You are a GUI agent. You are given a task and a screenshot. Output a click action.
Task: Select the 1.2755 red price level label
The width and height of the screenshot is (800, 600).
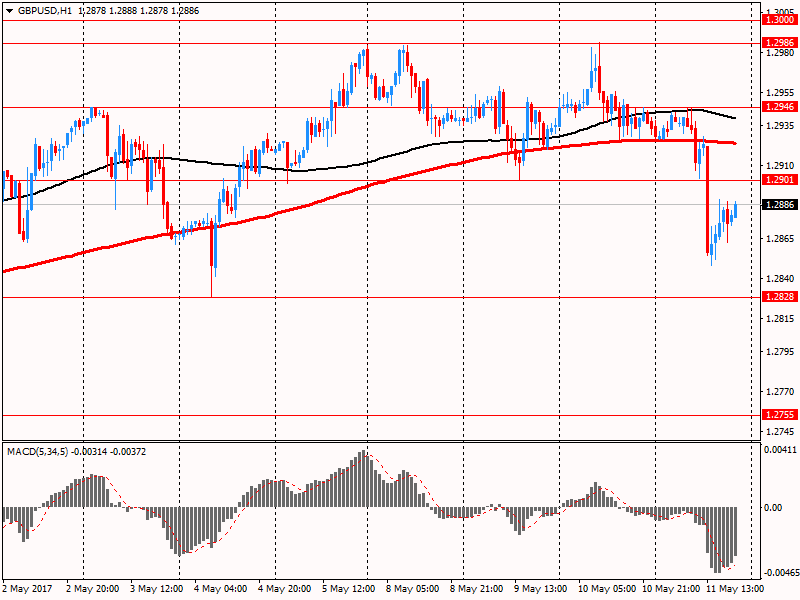click(x=781, y=415)
